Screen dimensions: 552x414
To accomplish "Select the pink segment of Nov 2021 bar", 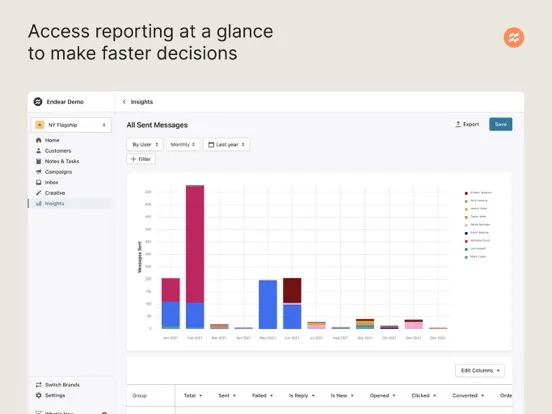I will (414, 325).
